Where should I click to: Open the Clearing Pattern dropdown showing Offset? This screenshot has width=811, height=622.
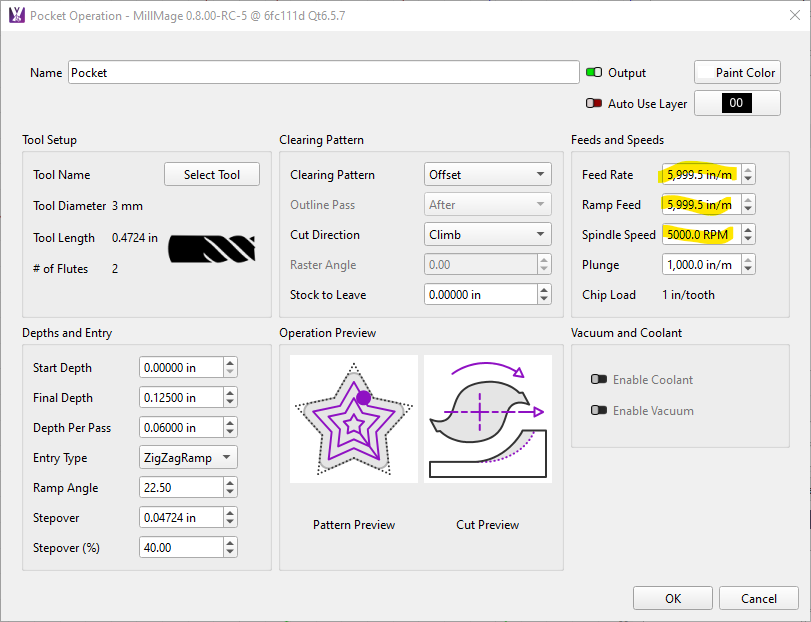[x=487, y=173]
